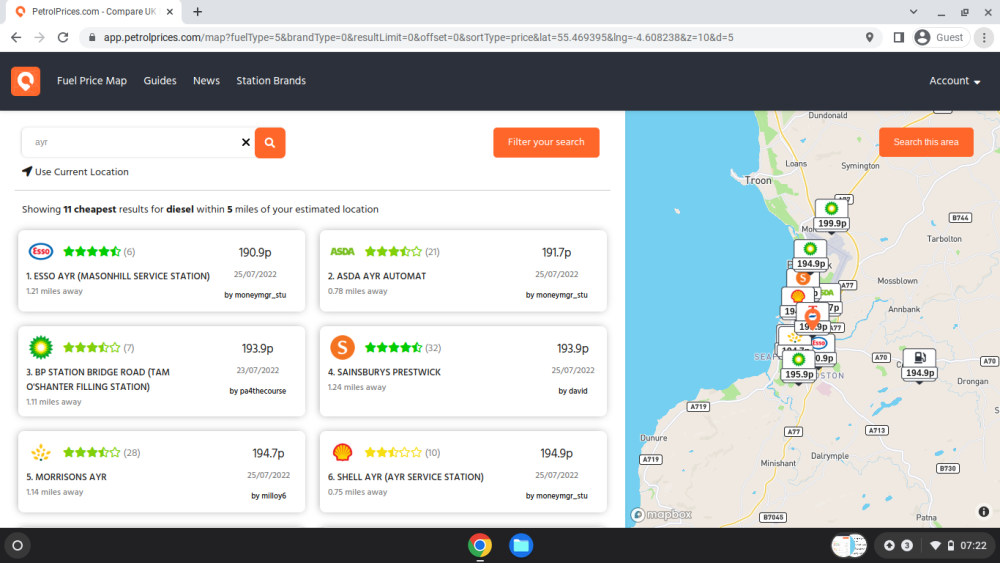Open the shelf holding space preview thumbnail
1000x563 pixels.
(x=849, y=545)
